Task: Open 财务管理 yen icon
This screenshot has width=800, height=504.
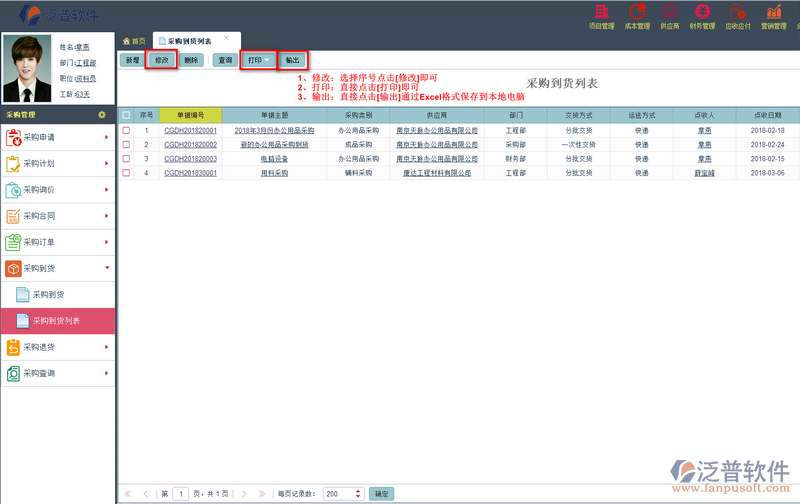Action: click(x=702, y=13)
